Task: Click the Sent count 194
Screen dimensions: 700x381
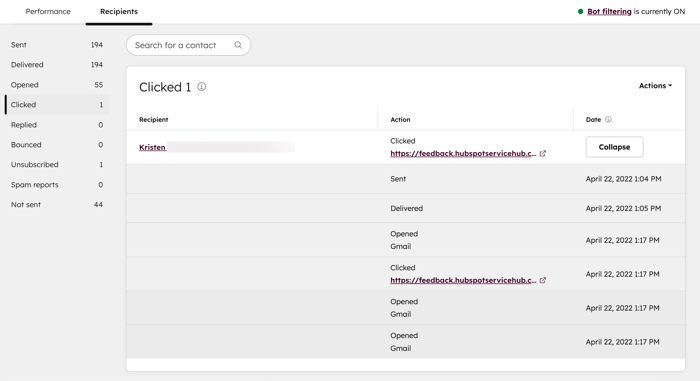Action: point(96,45)
